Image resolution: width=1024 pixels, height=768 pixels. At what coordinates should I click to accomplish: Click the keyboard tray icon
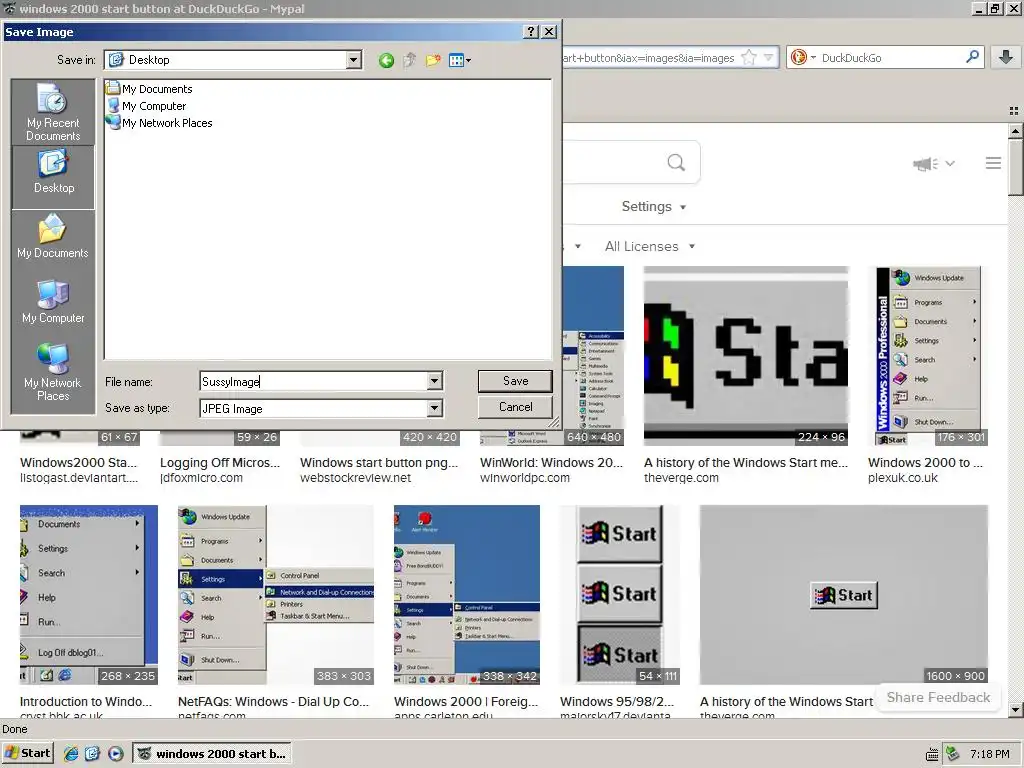point(932,755)
